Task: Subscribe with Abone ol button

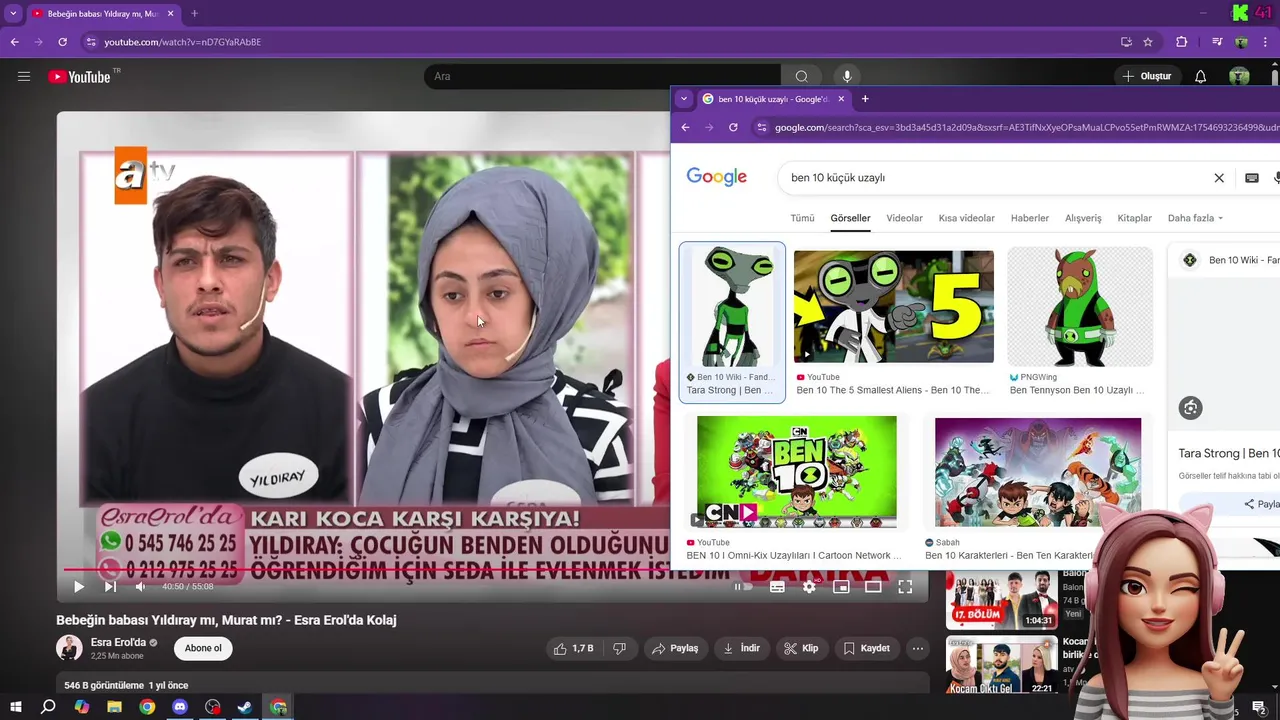Action: pyautogui.click(x=203, y=648)
